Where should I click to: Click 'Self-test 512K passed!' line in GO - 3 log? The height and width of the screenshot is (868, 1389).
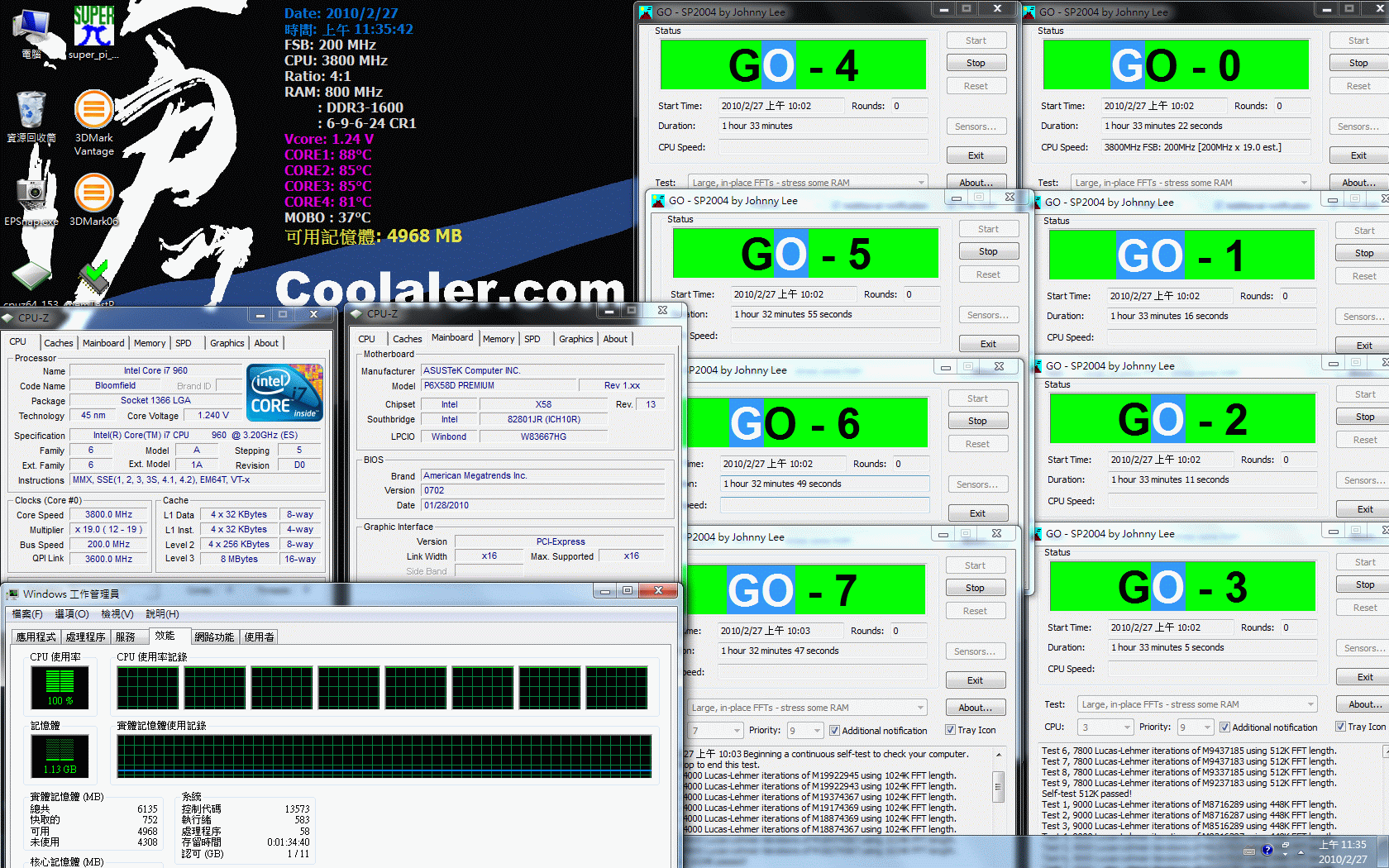point(1086,794)
